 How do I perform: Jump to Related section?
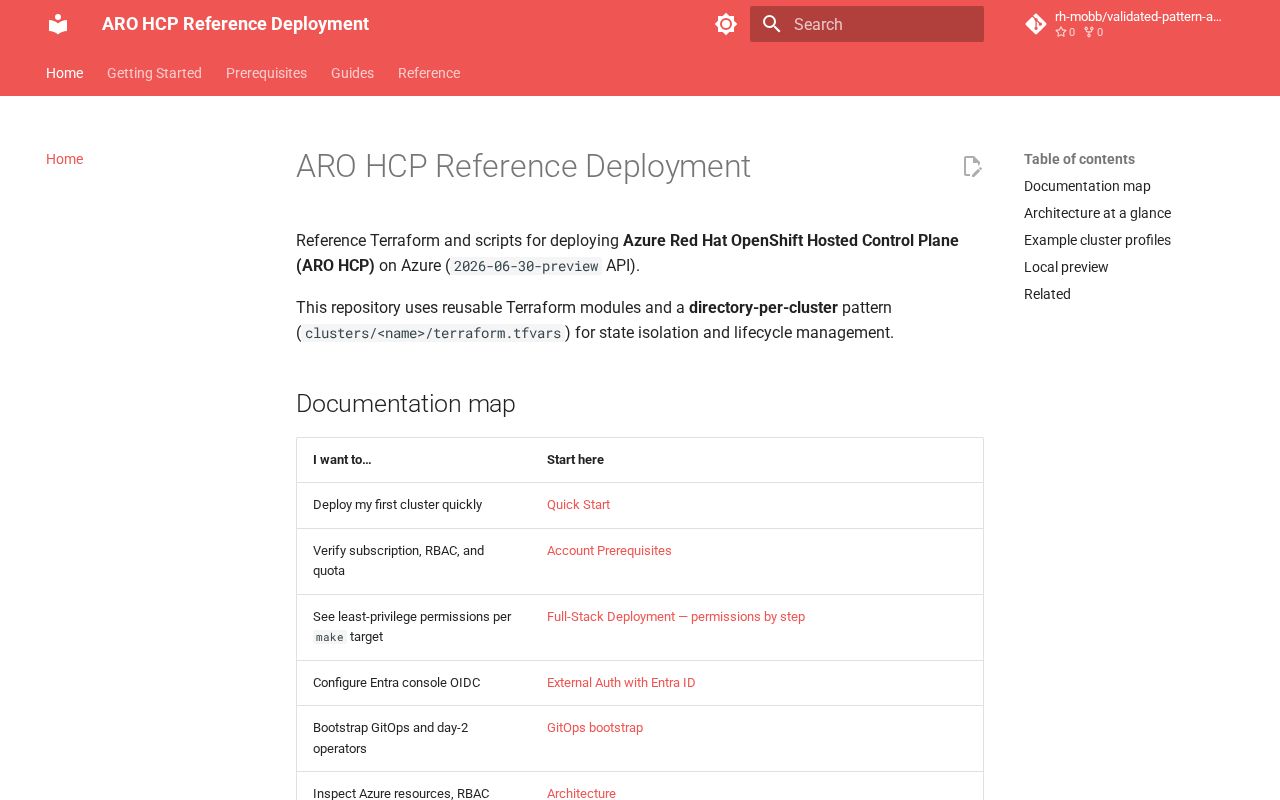click(1047, 294)
